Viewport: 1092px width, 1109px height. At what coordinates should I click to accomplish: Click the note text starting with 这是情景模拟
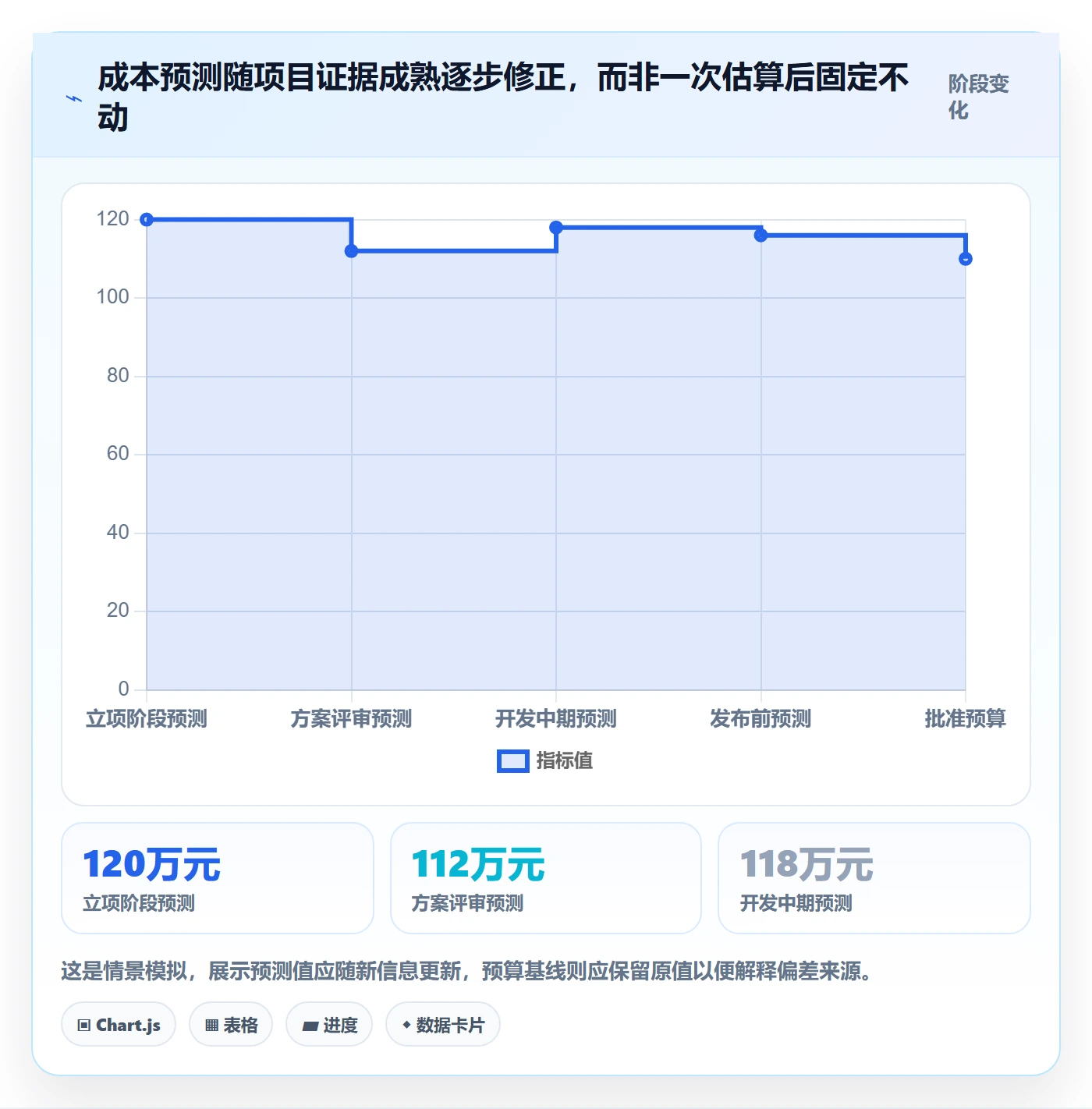[x=466, y=971]
